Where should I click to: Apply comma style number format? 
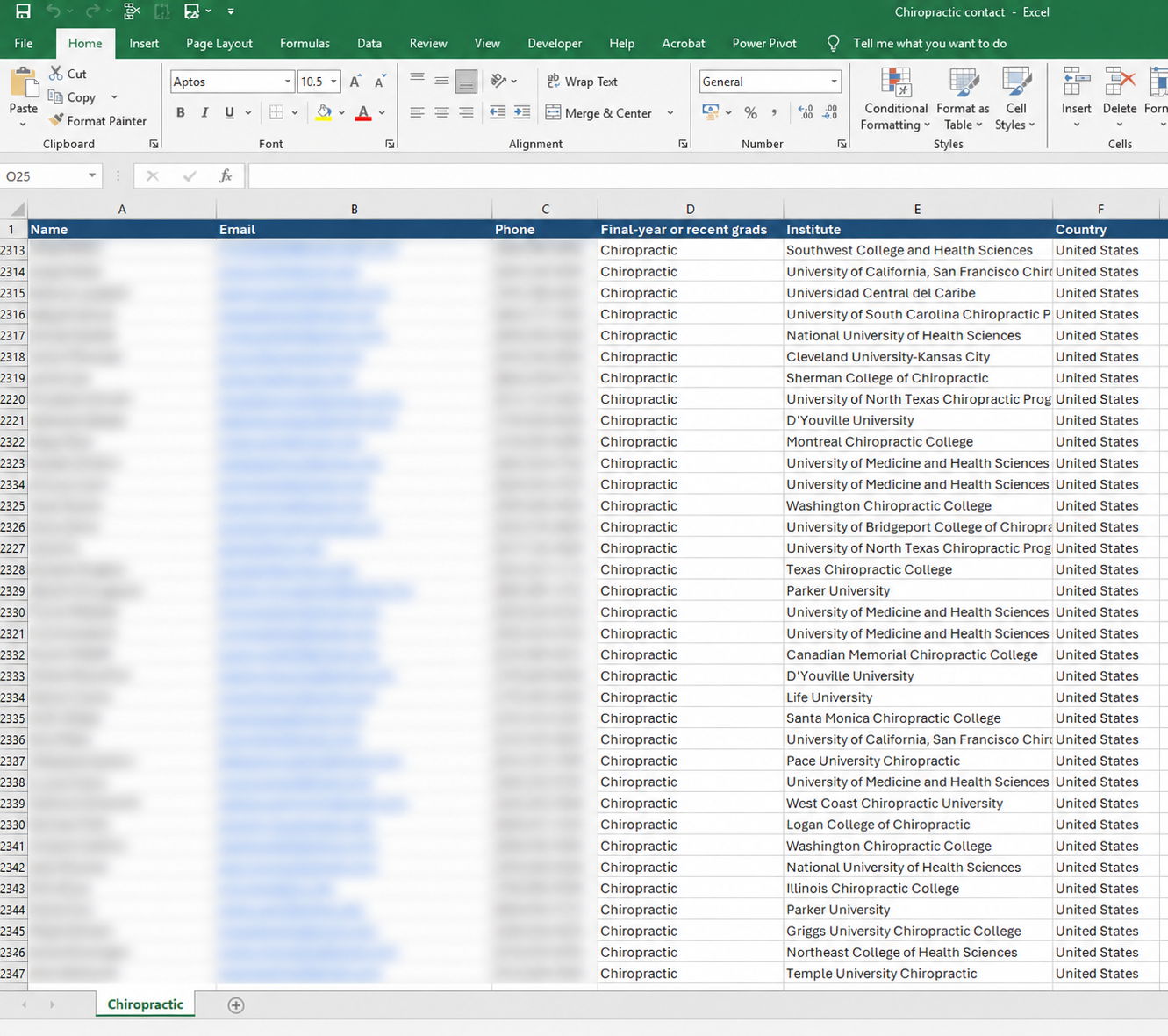(774, 112)
